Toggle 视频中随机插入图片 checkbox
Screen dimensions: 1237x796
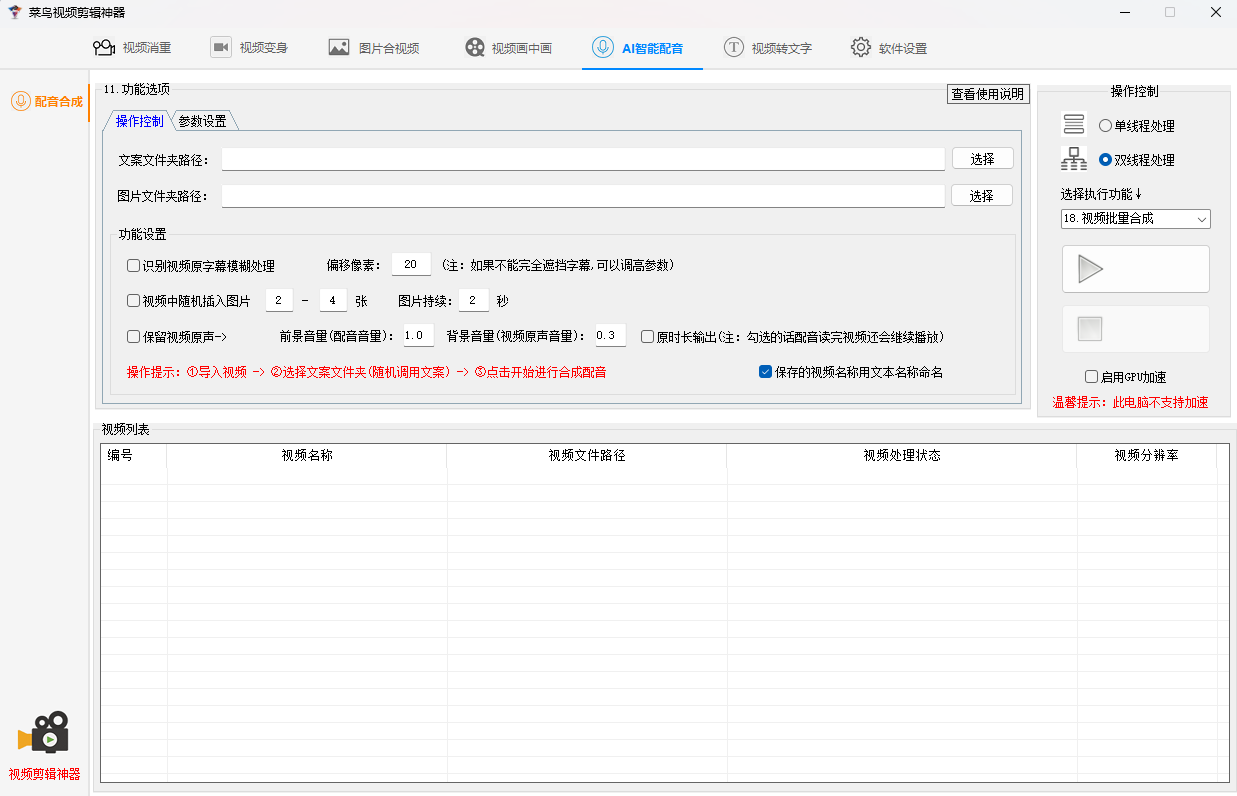(133, 300)
